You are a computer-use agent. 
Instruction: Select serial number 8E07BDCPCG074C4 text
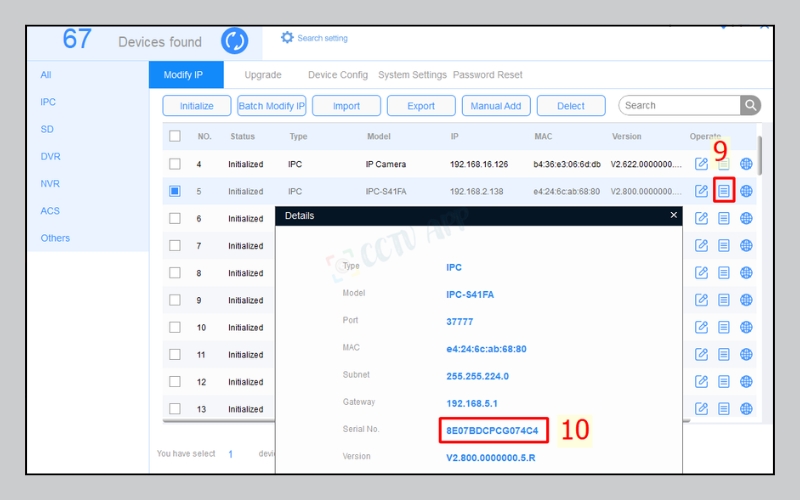coord(492,431)
